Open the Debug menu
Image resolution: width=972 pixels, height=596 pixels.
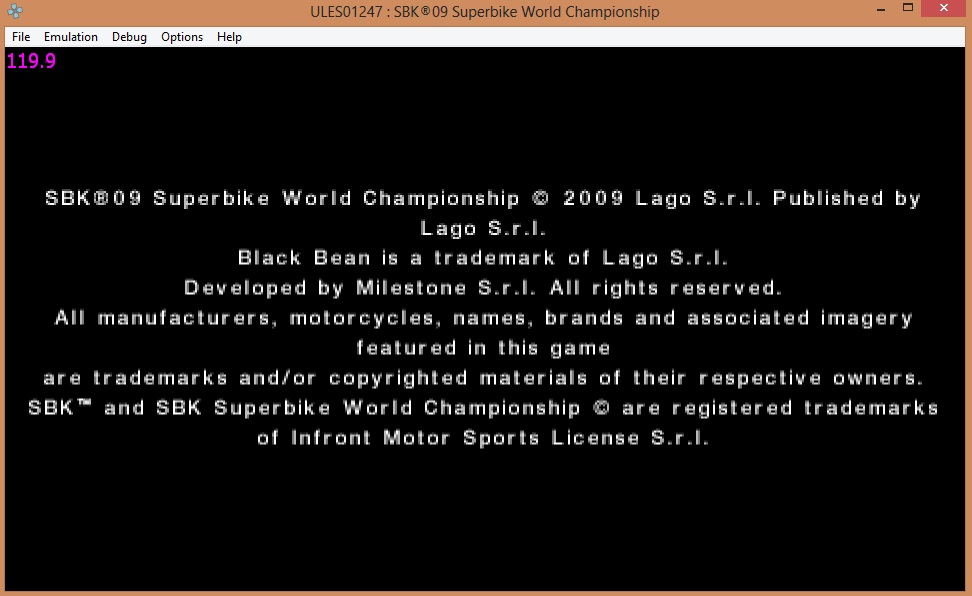point(129,37)
